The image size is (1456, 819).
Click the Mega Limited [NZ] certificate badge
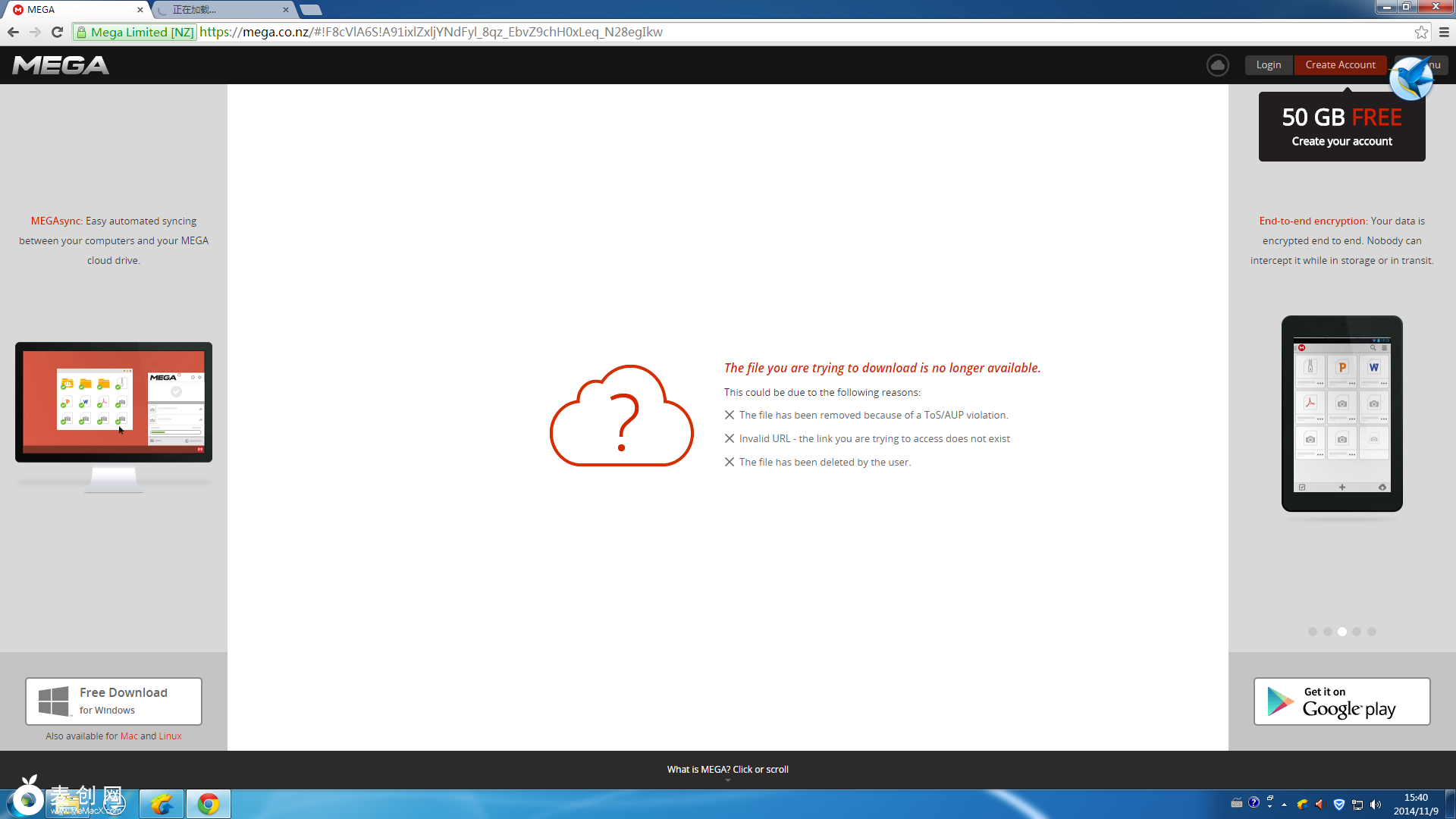tap(135, 32)
